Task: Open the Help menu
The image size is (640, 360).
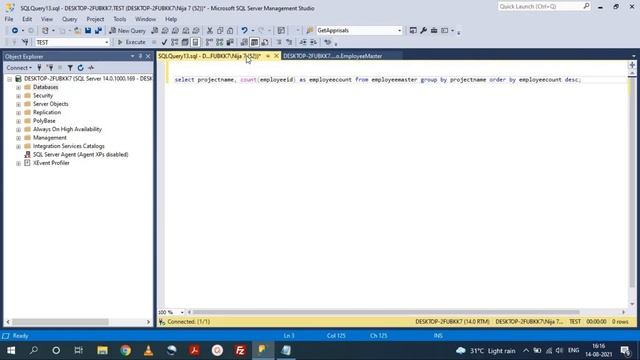Action: 171,19
